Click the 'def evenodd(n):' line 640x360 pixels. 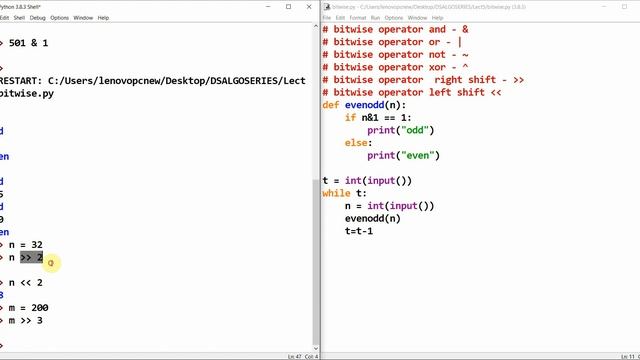click(x=364, y=105)
